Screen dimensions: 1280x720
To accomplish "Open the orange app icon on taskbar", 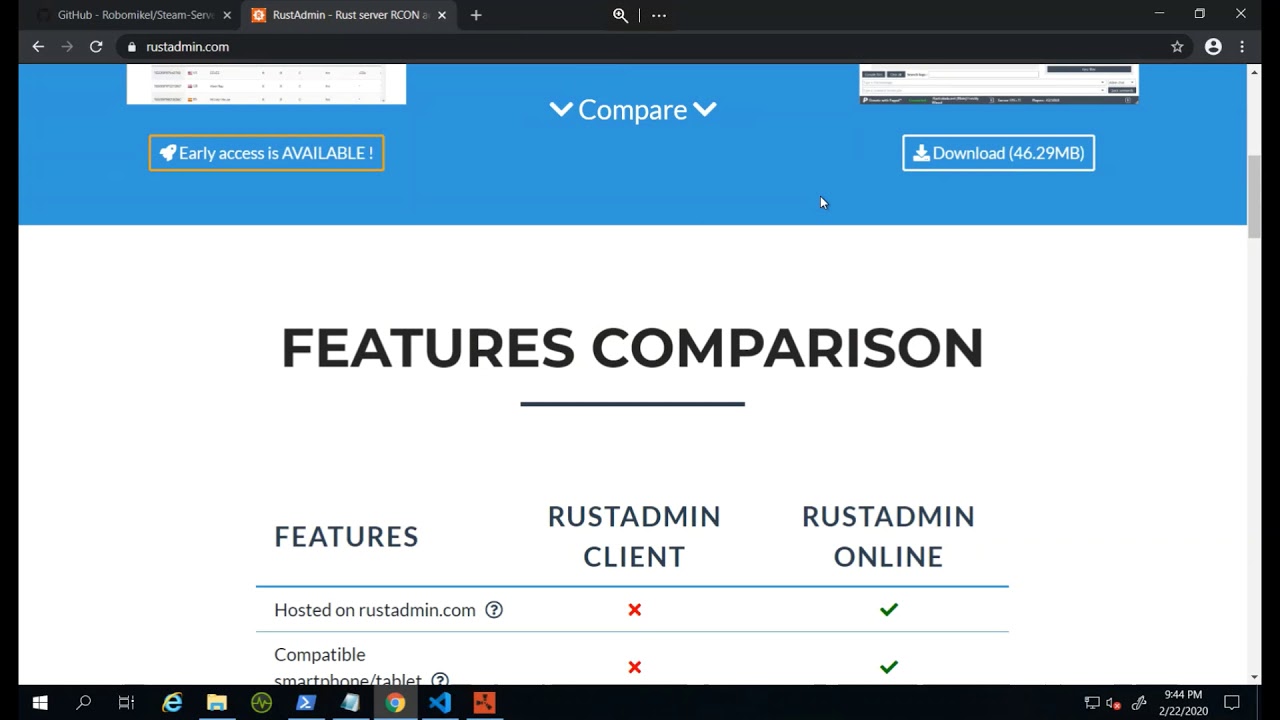I will [484, 703].
